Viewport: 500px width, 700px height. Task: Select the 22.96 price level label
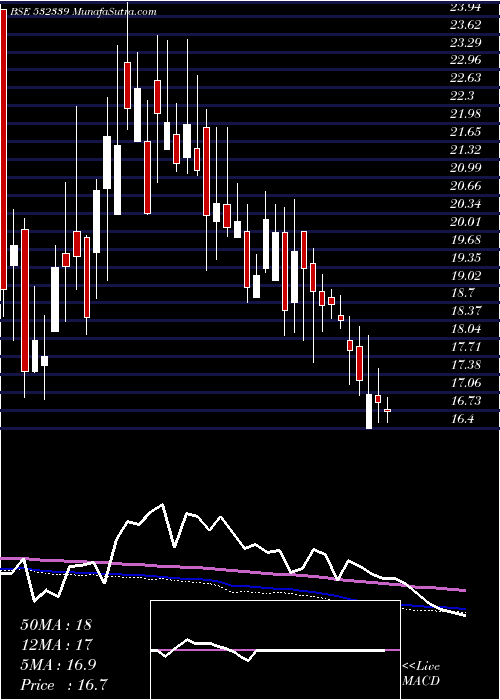click(x=466, y=61)
